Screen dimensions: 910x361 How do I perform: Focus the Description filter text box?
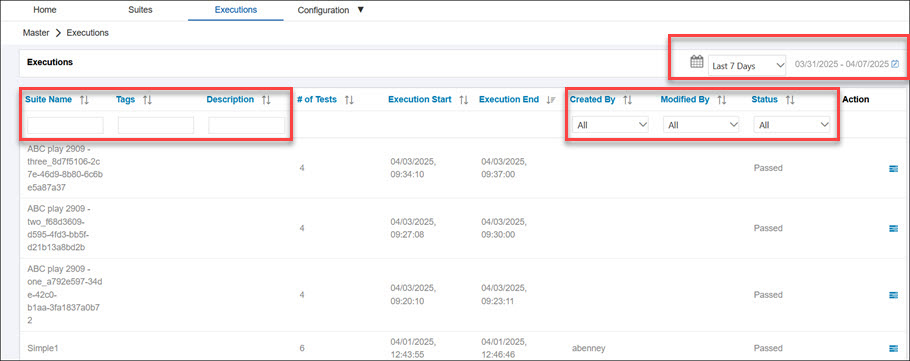247,125
